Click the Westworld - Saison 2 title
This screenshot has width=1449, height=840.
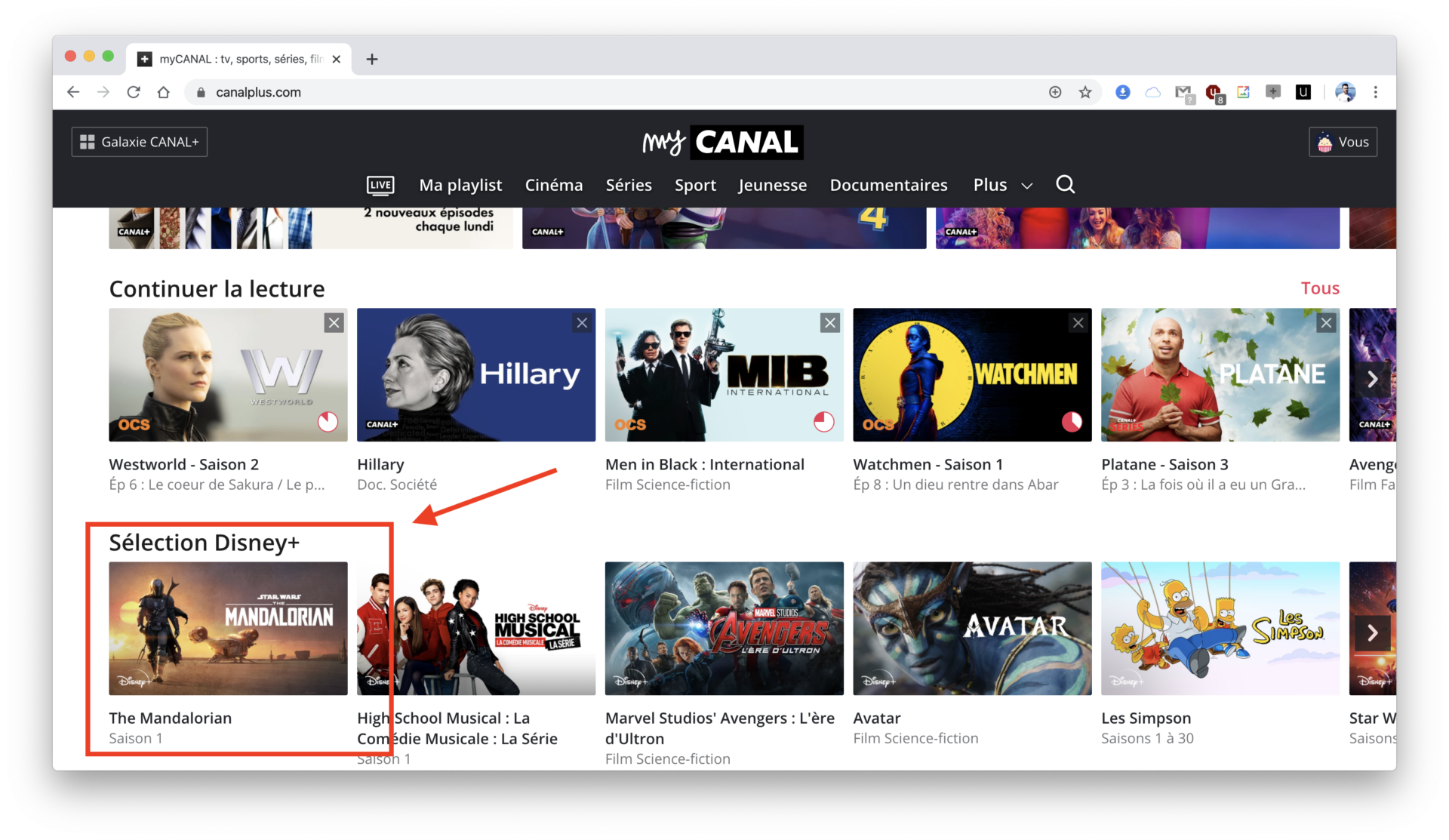pos(183,464)
